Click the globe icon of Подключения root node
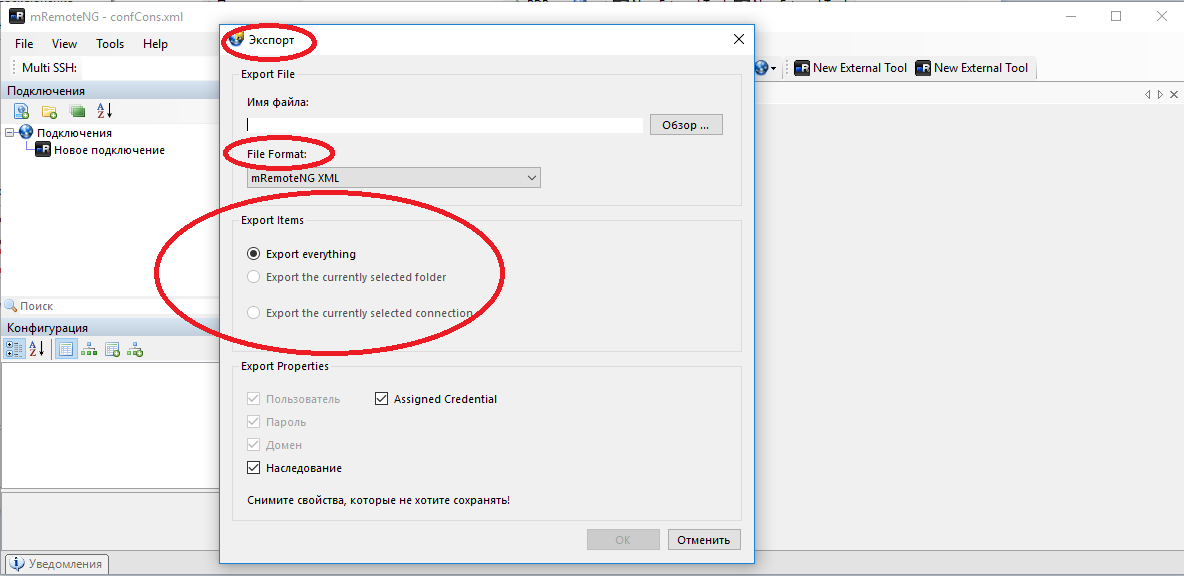 [26, 132]
